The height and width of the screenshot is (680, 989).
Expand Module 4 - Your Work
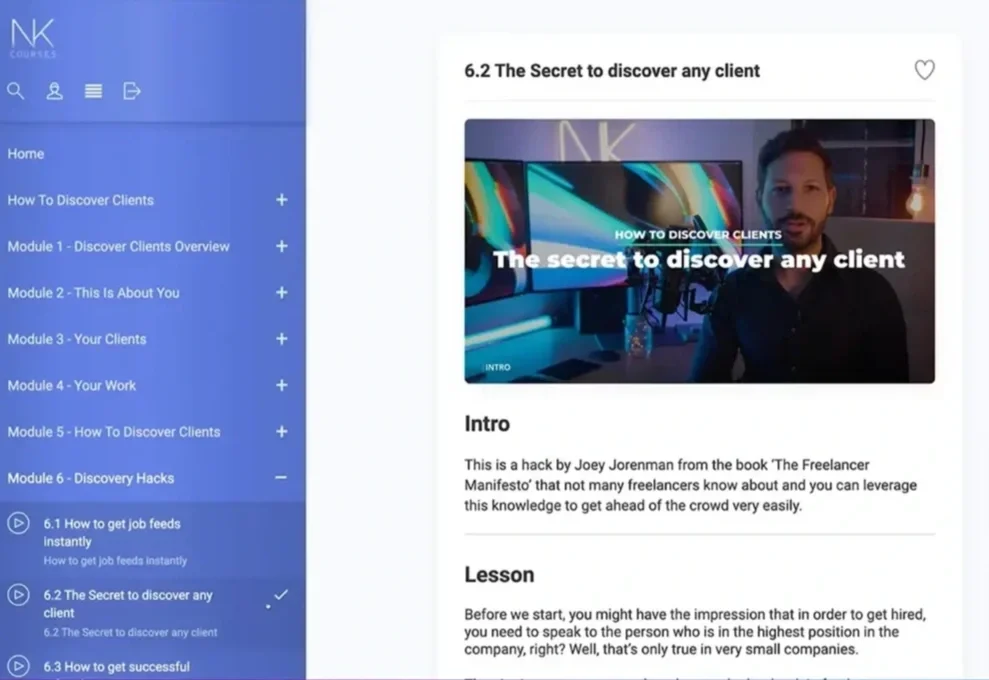(x=281, y=385)
